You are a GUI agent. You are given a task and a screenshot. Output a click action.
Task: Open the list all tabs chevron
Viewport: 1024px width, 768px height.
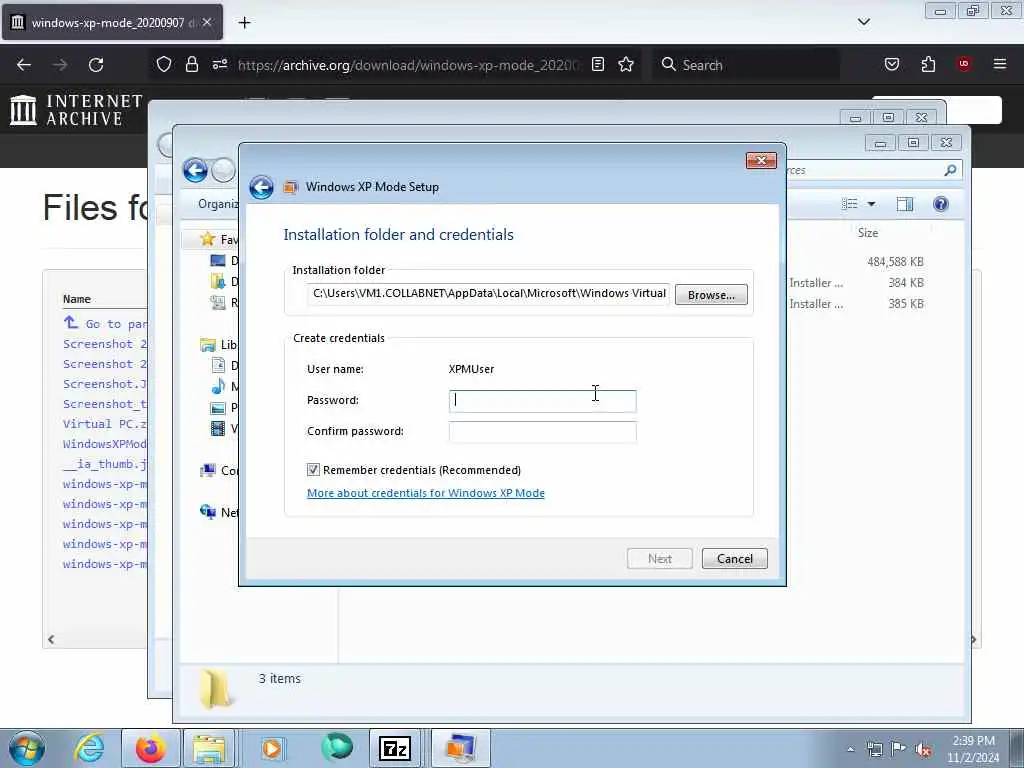[863, 22]
